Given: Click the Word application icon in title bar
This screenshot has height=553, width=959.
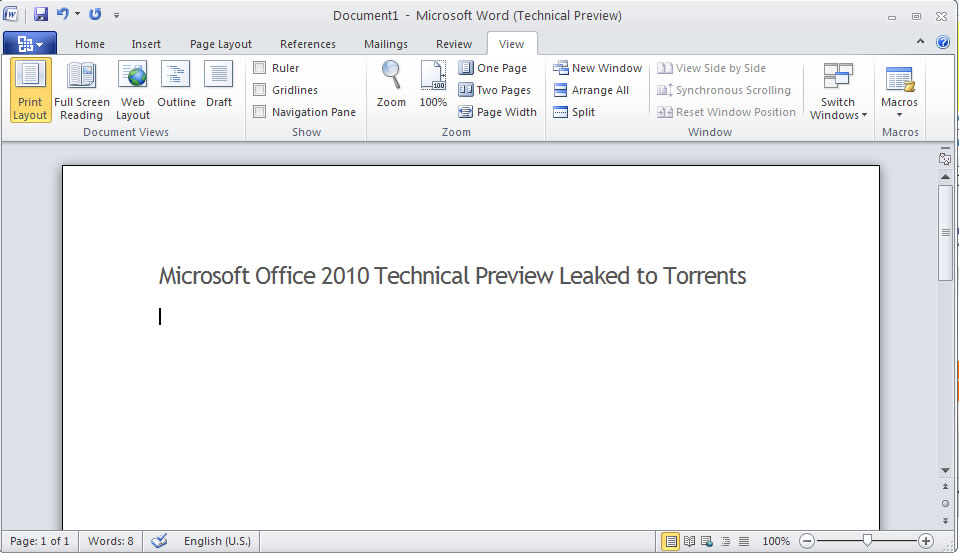Looking at the screenshot, I should tap(10, 14).
